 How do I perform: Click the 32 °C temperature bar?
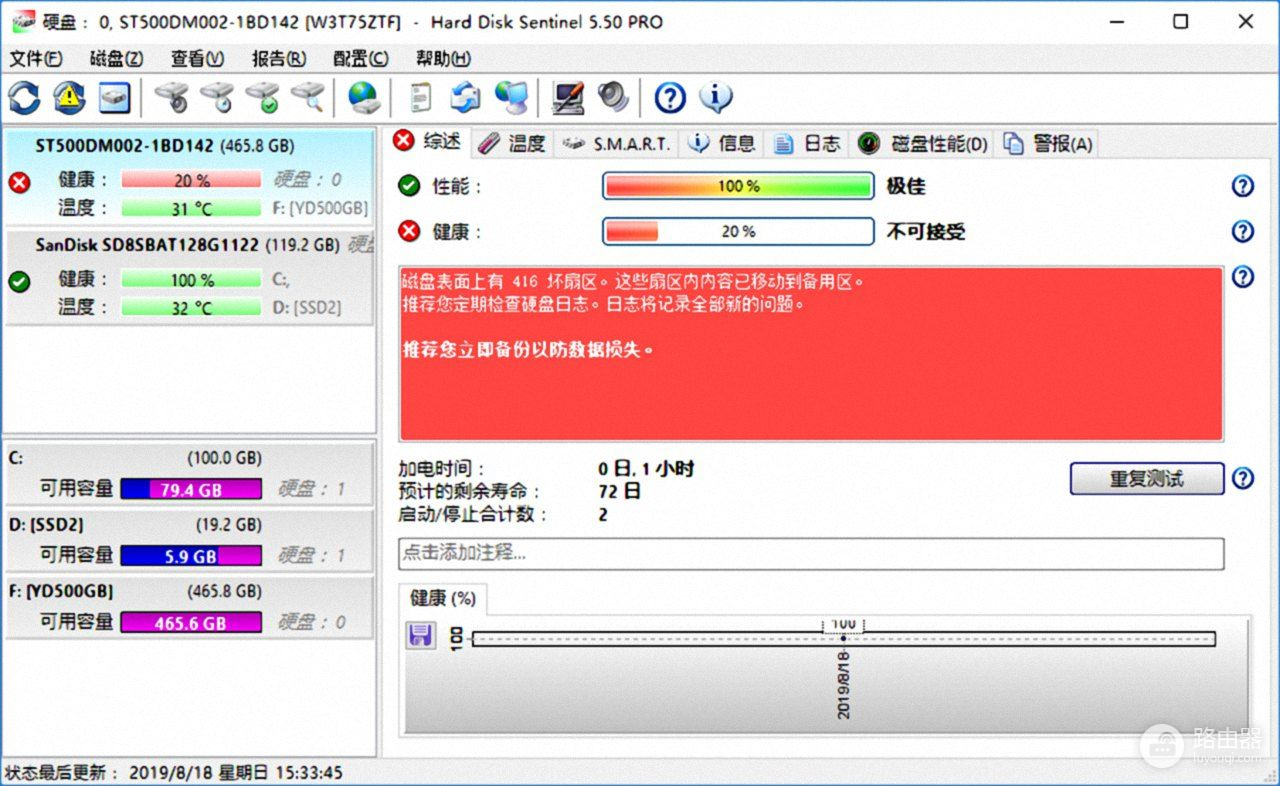pos(191,308)
